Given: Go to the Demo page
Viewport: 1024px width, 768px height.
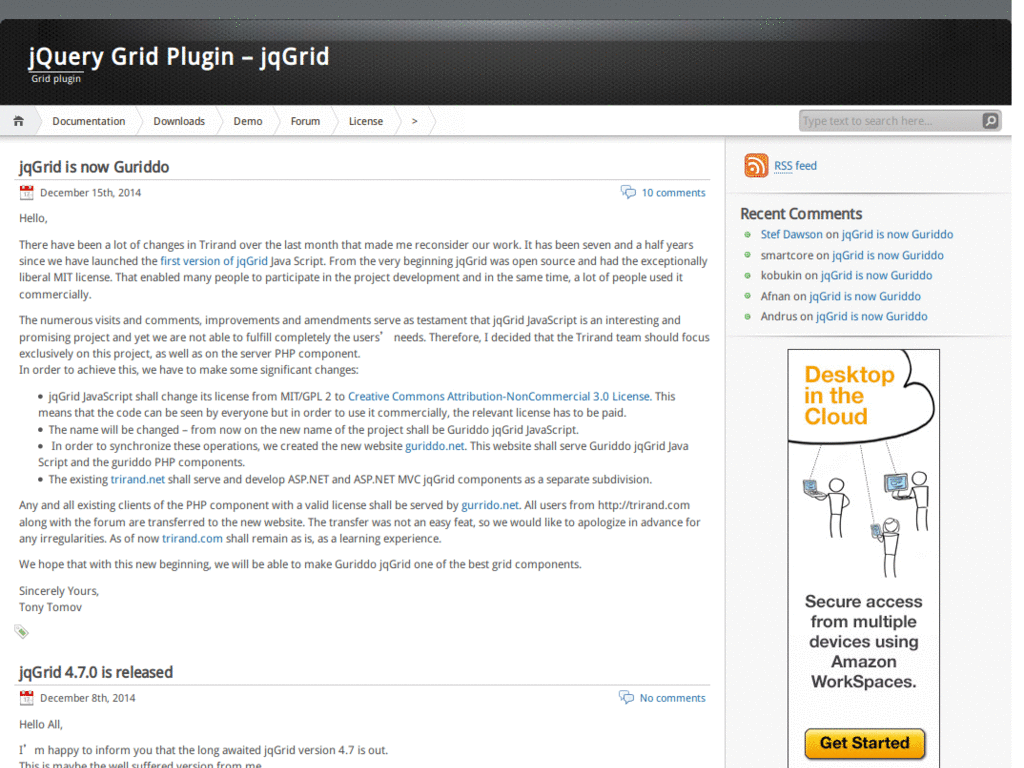Looking at the screenshot, I should [248, 121].
